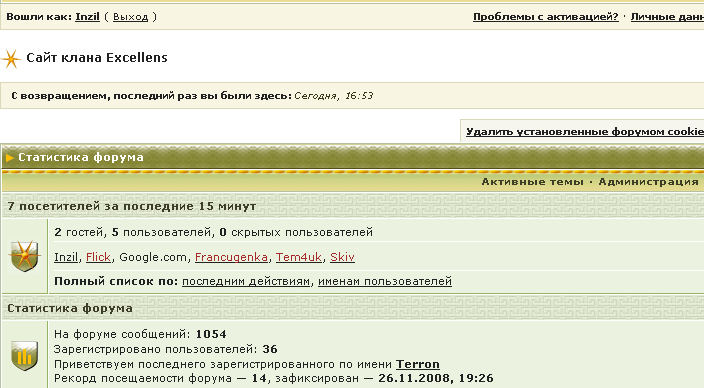Open newest member Terron's profile
The width and height of the screenshot is (704, 388).
click(x=418, y=364)
